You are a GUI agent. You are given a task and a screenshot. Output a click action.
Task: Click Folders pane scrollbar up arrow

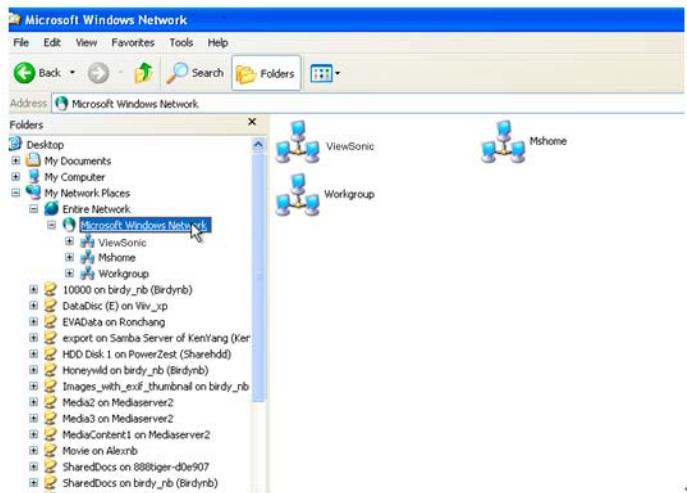[259, 145]
